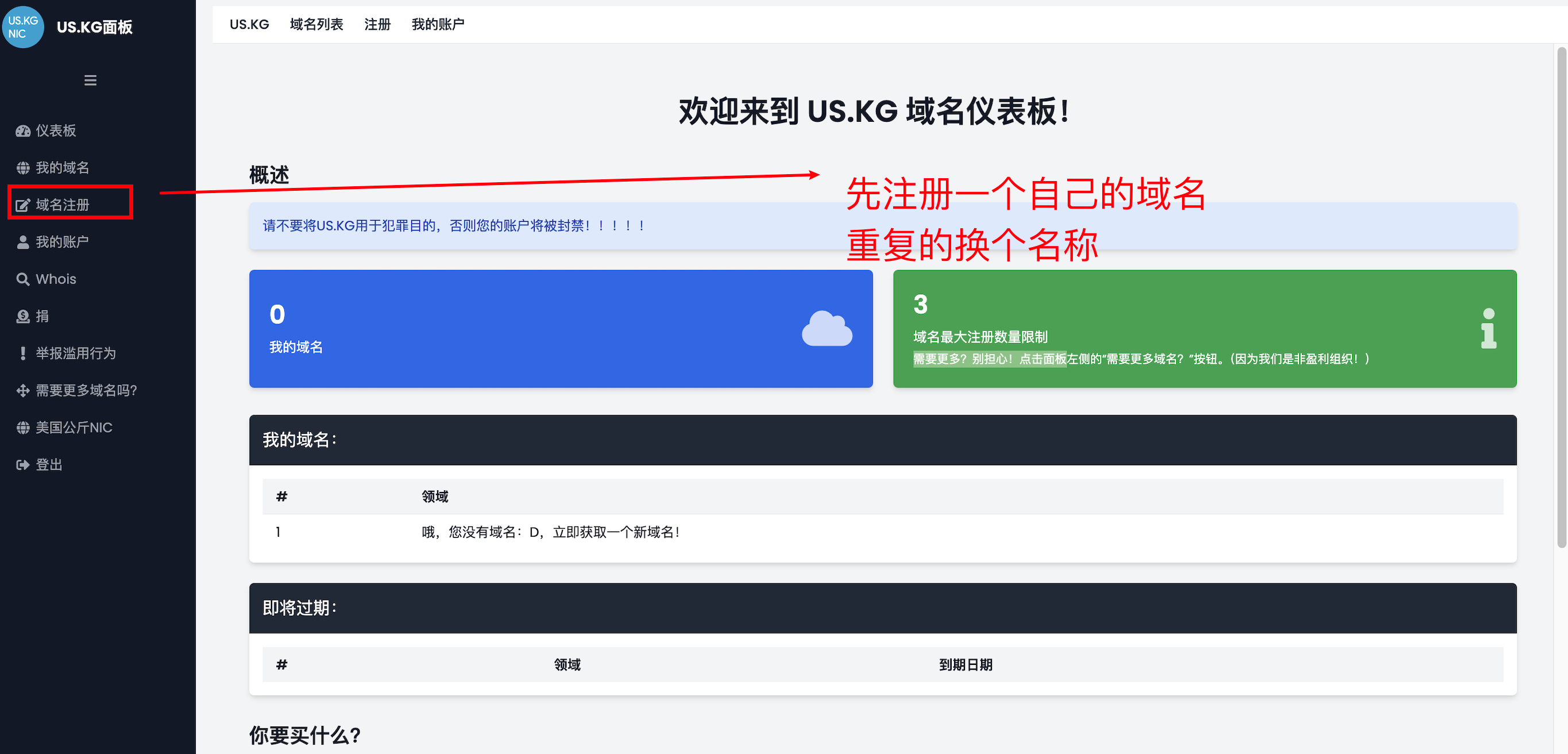Open 我的账户 in the top navigation
The height and width of the screenshot is (754, 1568).
pos(438,24)
